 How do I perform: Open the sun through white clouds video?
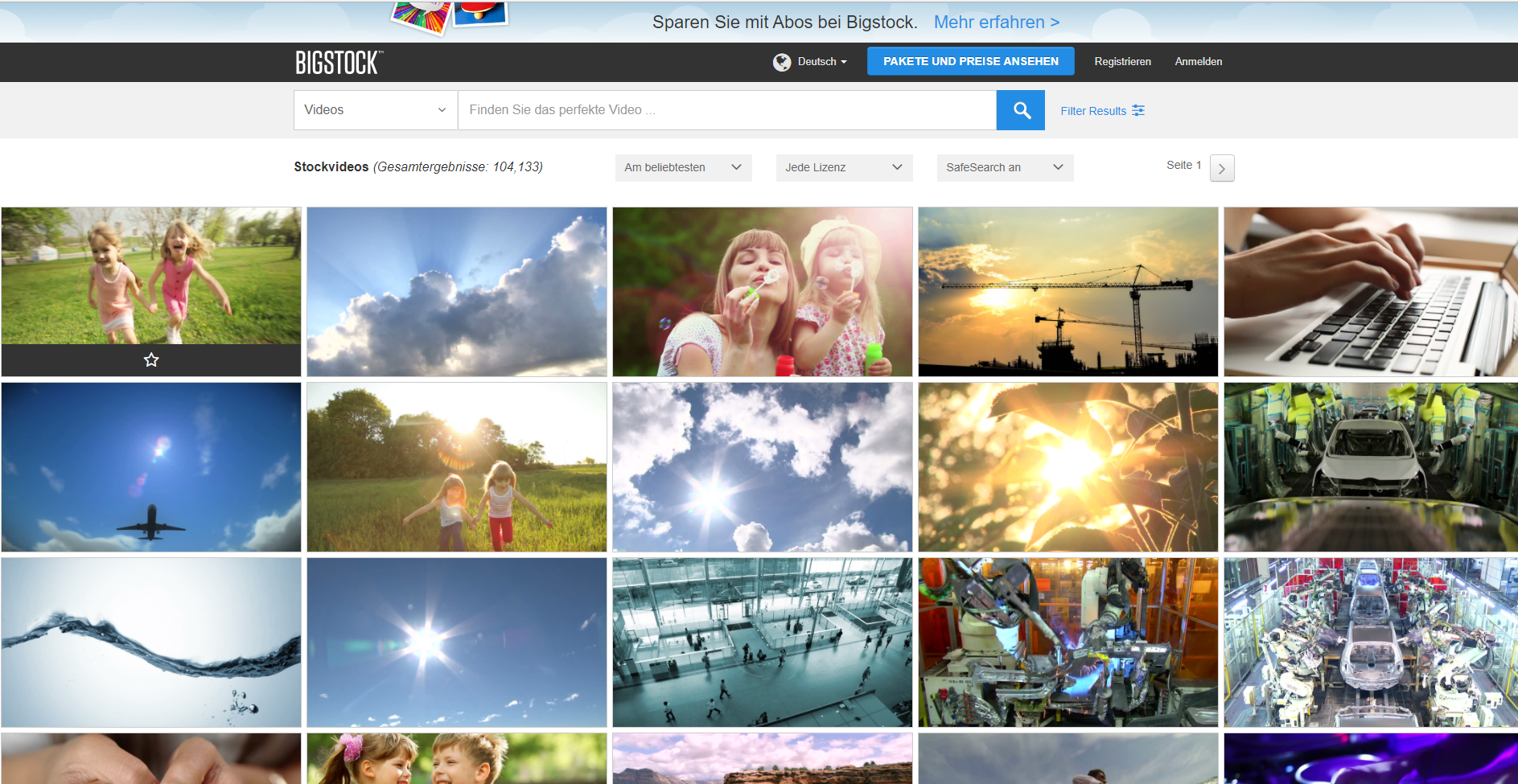(x=763, y=467)
